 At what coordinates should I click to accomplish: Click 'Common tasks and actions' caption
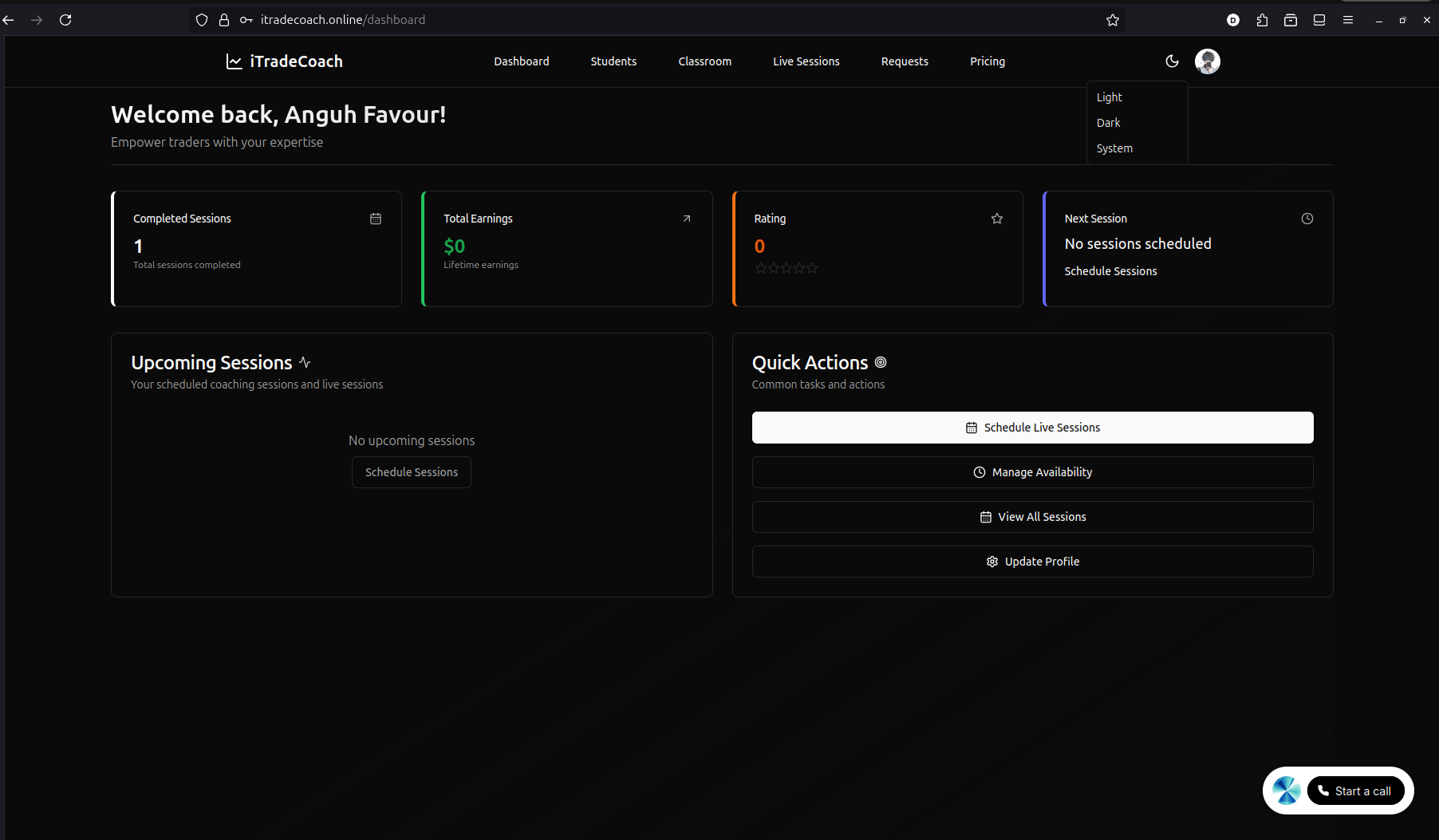click(x=818, y=385)
